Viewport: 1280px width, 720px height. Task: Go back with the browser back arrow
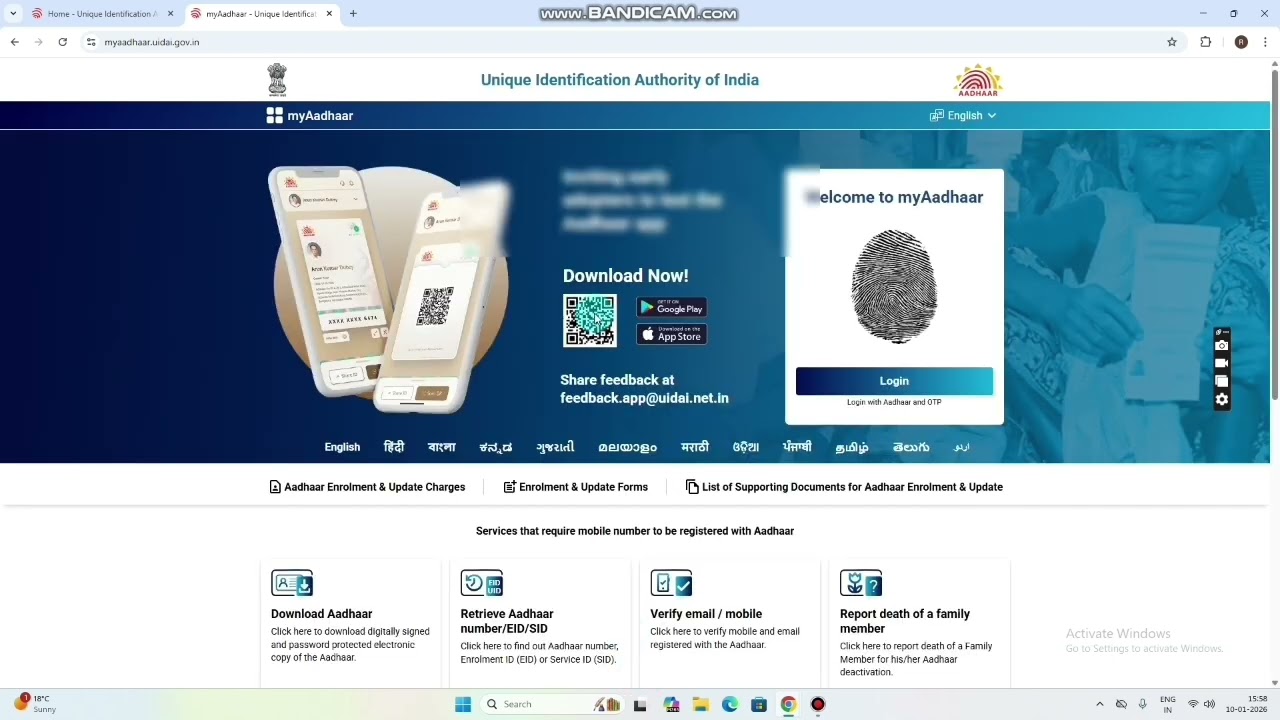coord(14,42)
